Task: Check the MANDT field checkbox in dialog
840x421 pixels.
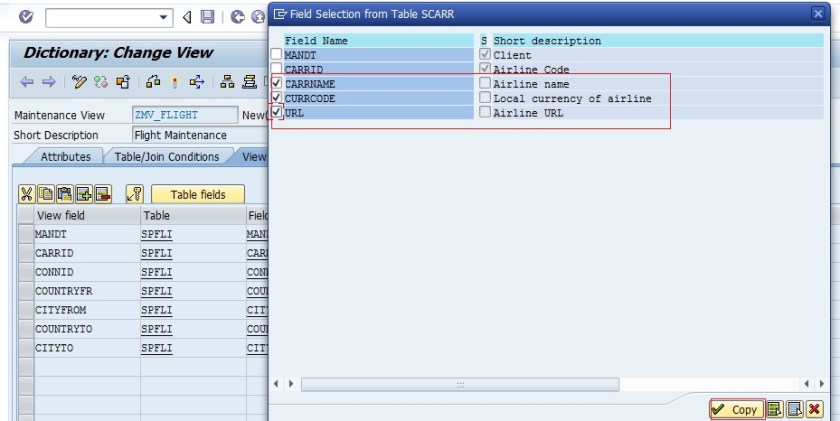Action: [276, 54]
